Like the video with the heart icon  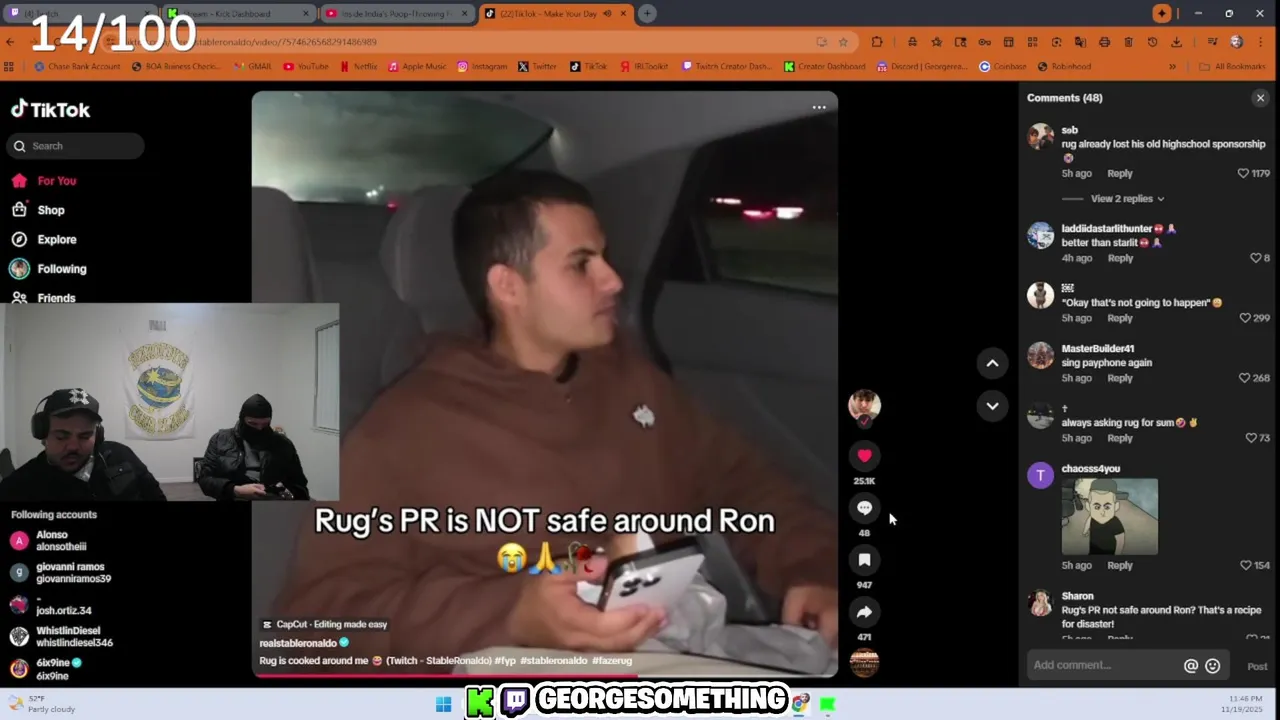point(864,456)
